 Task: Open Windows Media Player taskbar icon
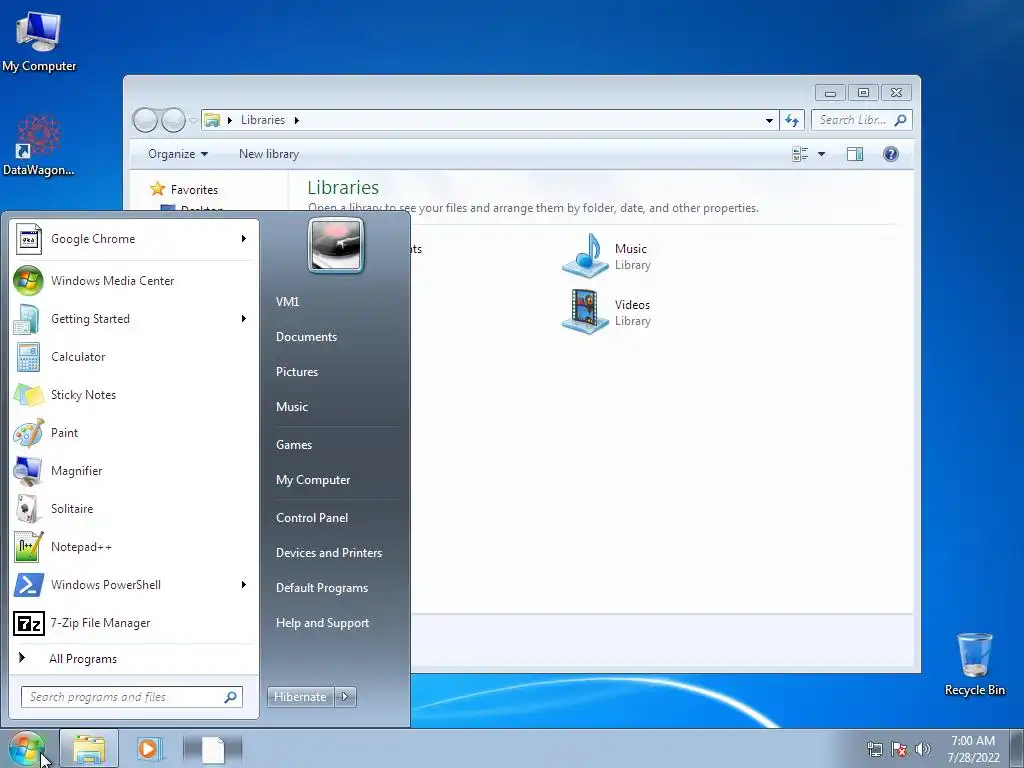pyautogui.click(x=149, y=748)
